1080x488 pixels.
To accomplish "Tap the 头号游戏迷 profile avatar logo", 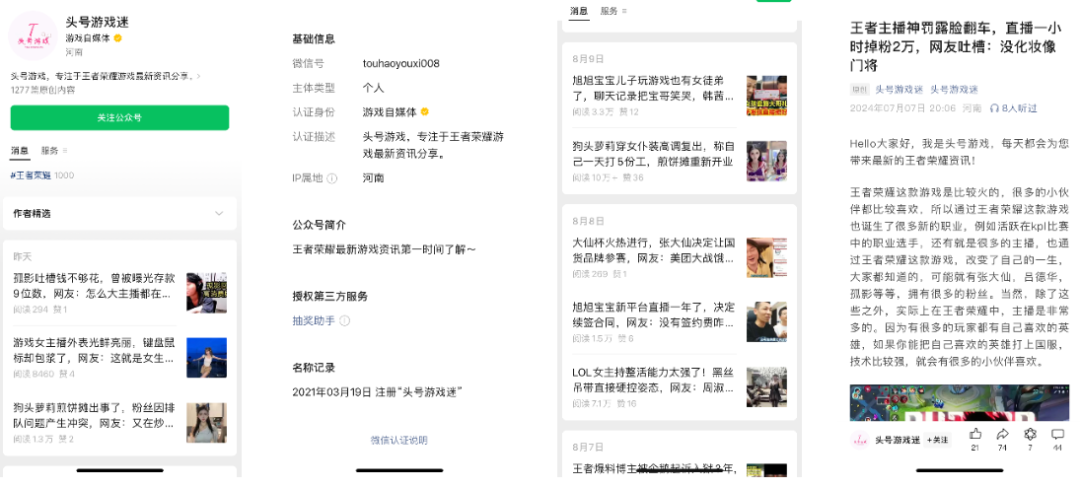I will [x=32, y=35].
